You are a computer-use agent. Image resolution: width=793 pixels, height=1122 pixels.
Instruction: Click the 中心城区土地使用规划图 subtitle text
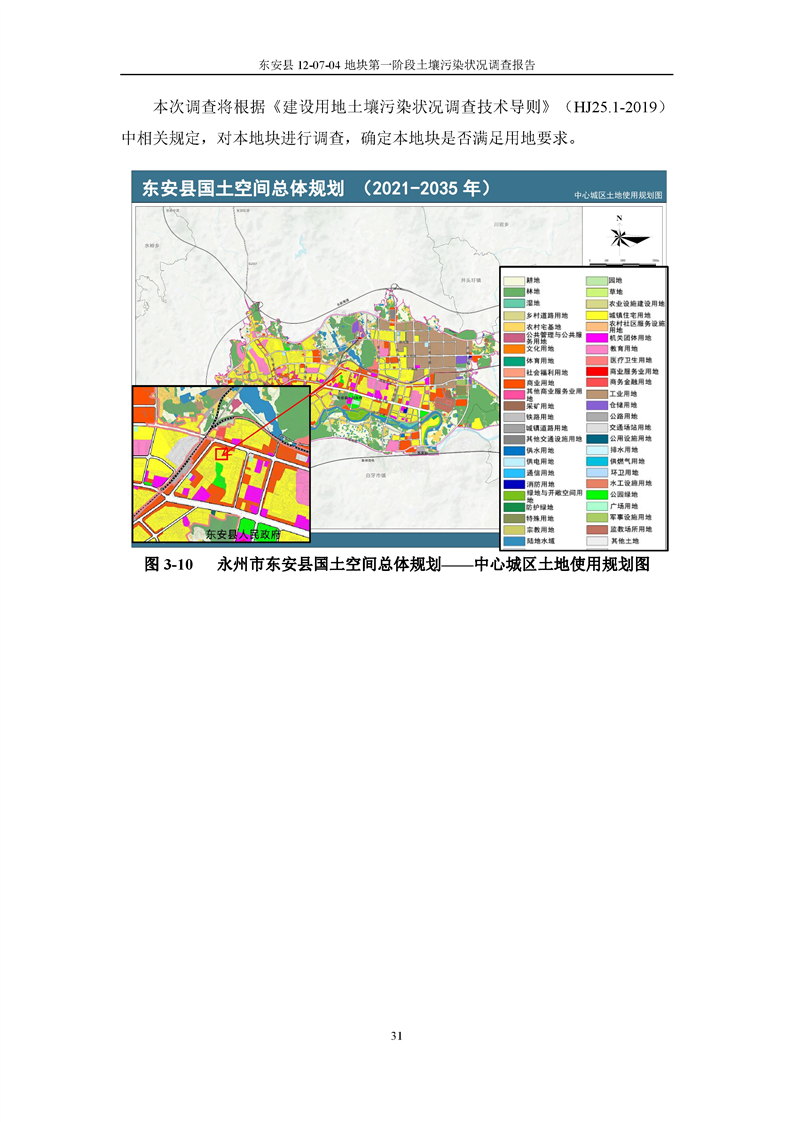(x=619, y=198)
